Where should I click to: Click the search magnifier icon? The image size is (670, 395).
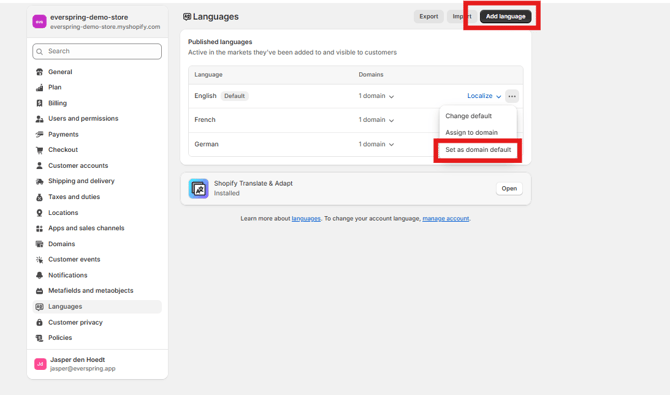[x=40, y=51]
